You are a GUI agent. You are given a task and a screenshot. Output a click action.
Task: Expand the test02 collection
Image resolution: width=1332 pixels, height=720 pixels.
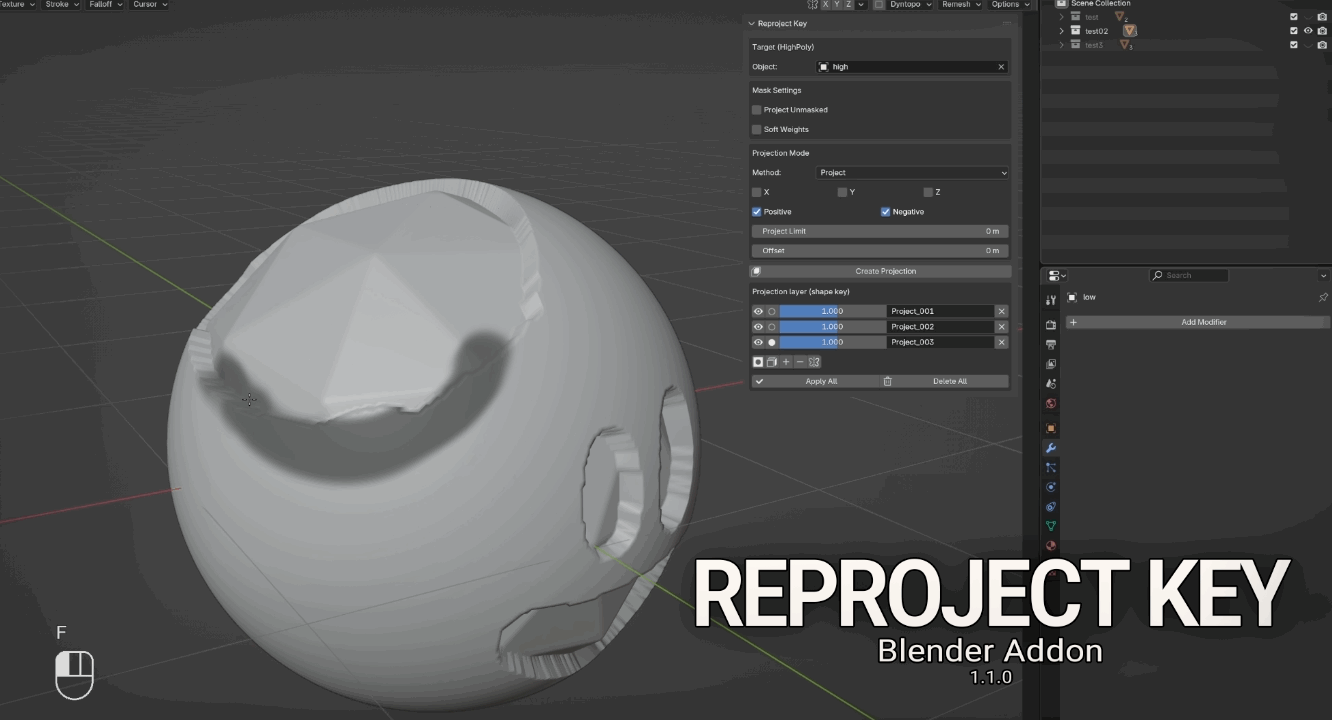pyautogui.click(x=1062, y=31)
